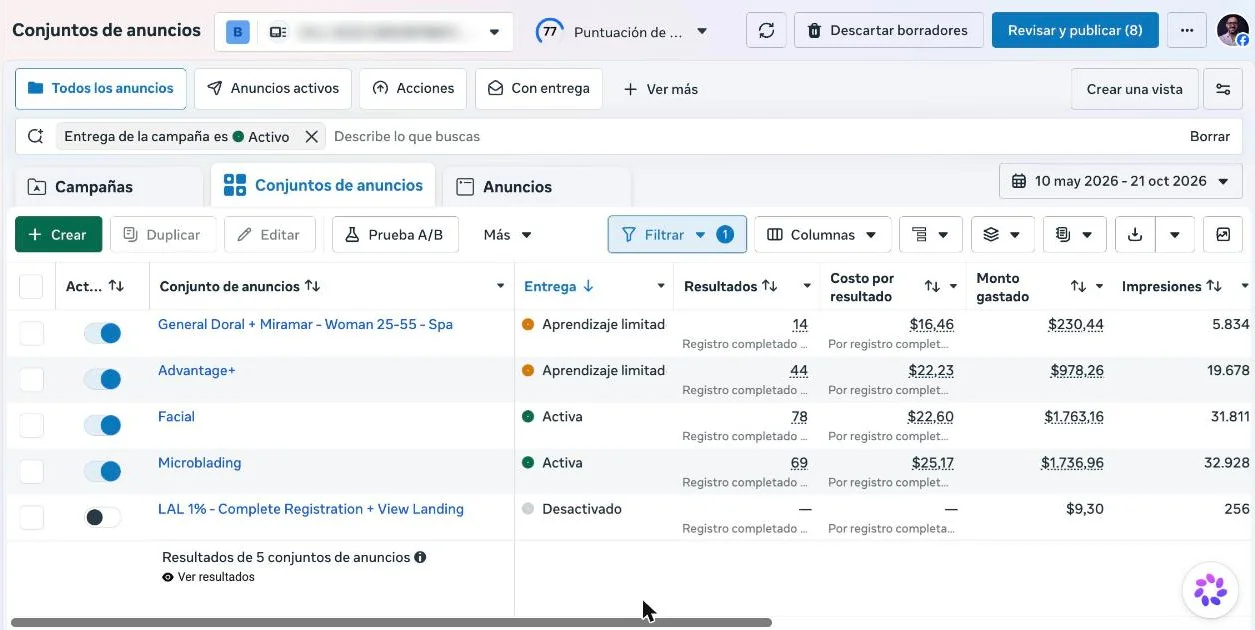Screen dimensions: 1255x630
Task: Open view settings sliders icon
Action: click(1223, 89)
